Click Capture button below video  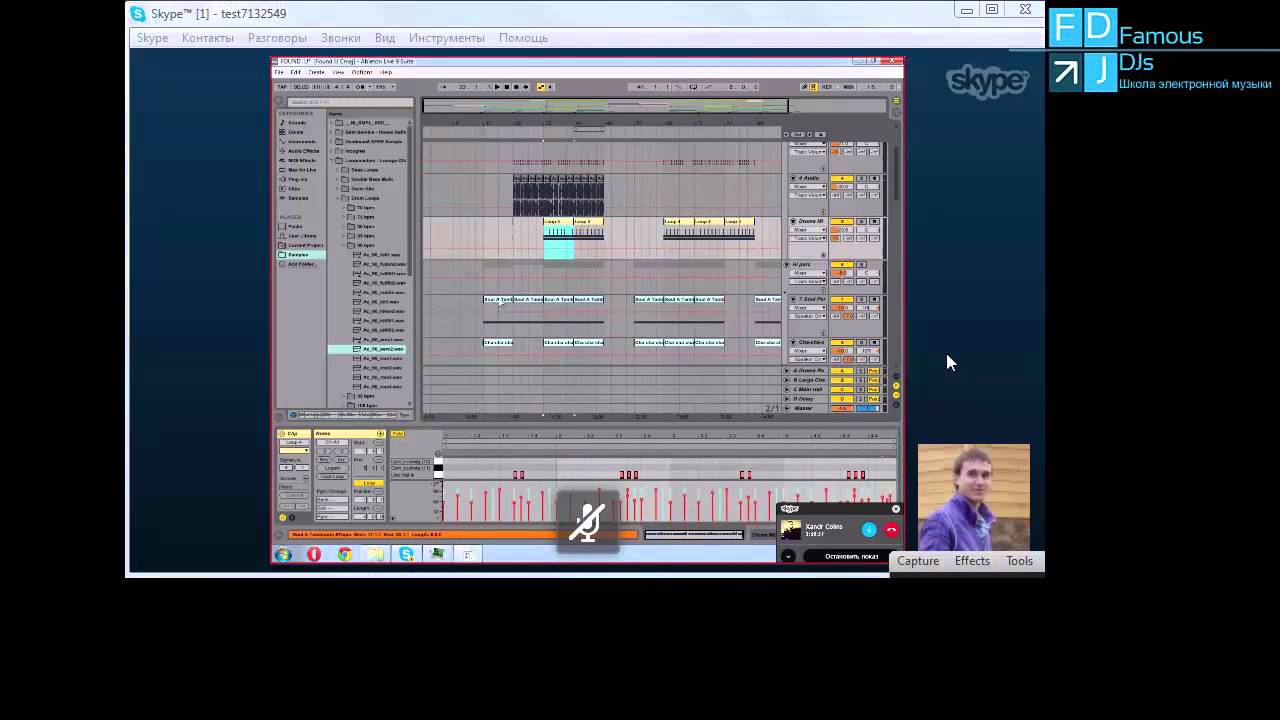coord(918,561)
